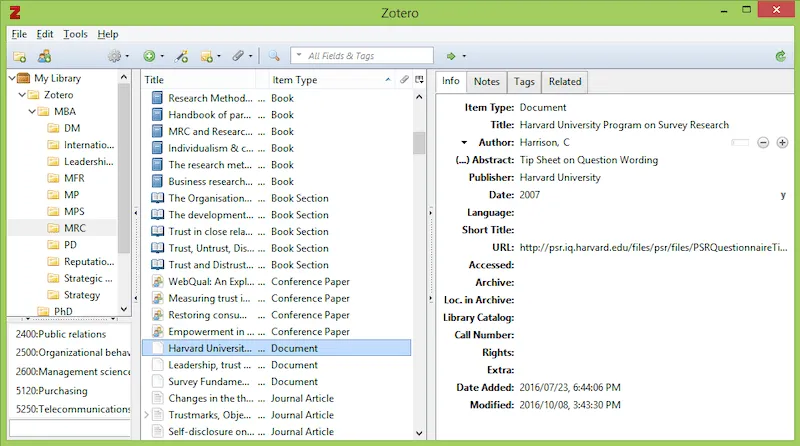This screenshot has height=446, width=800.
Task: Expand the Trustmarks, Obje... item row
Action: click(146, 415)
